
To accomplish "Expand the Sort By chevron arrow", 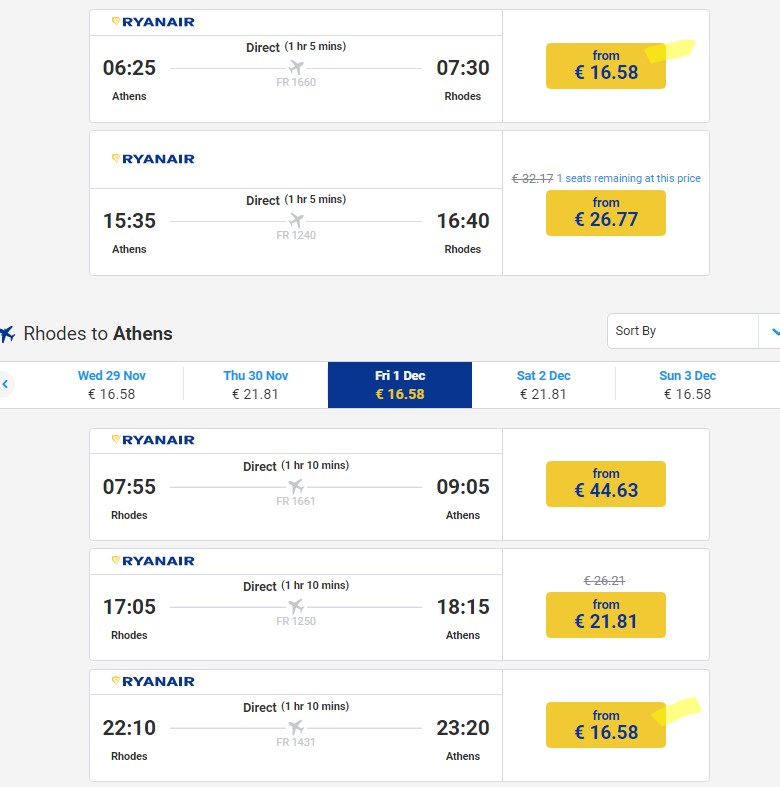I will (x=772, y=331).
